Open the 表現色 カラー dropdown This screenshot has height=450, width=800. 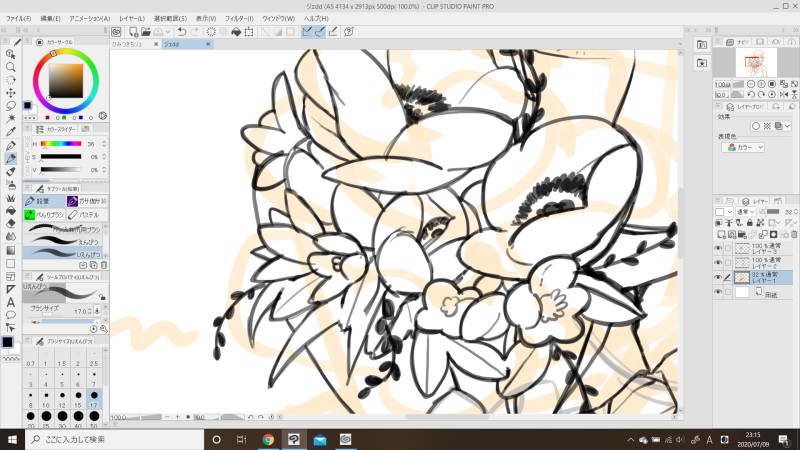[x=743, y=147]
